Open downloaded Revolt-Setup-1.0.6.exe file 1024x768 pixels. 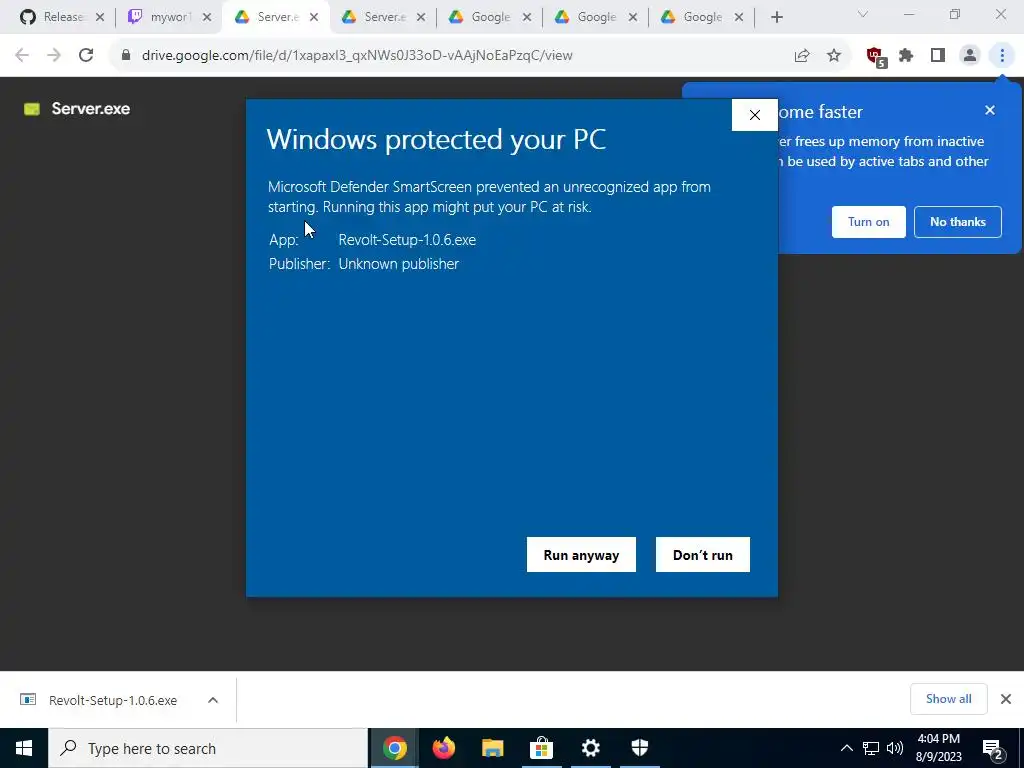(x=112, y=700)
